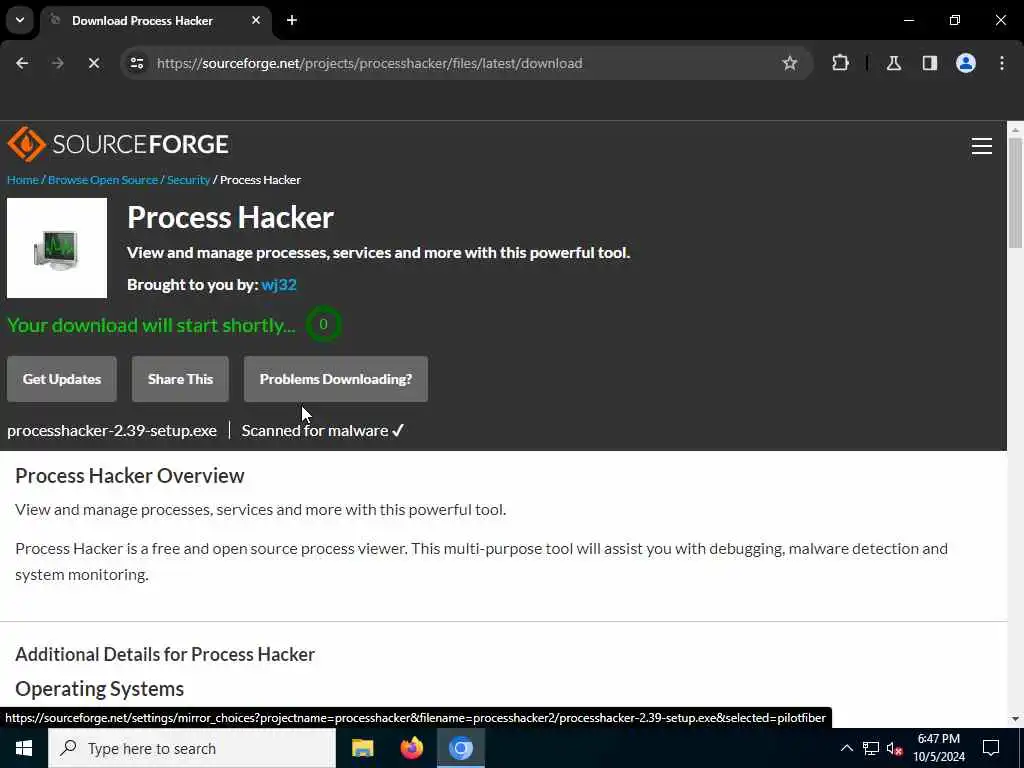Open SourceForge hamburger menu

[x=982, y=146]
